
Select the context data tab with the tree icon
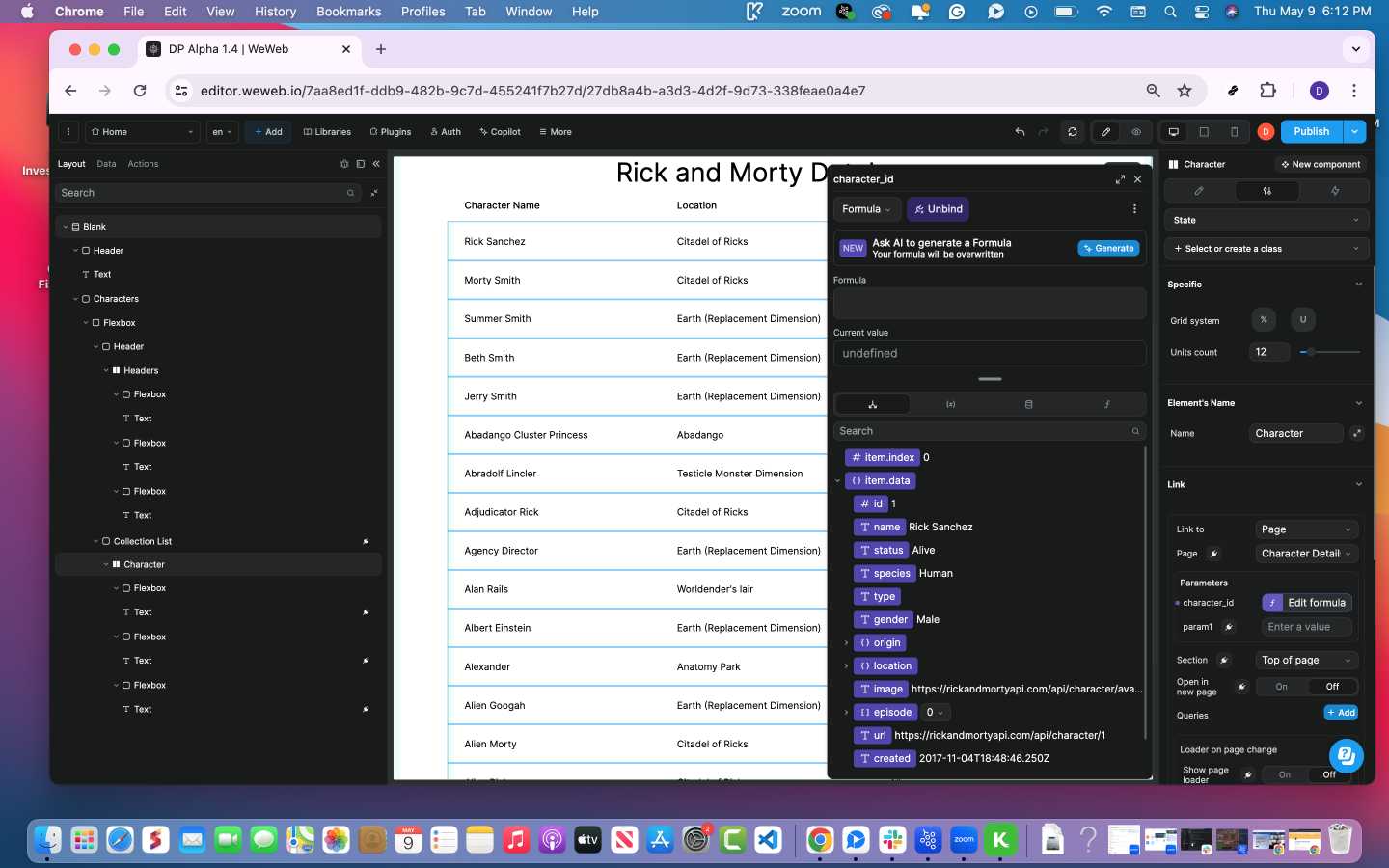point(872,405)
